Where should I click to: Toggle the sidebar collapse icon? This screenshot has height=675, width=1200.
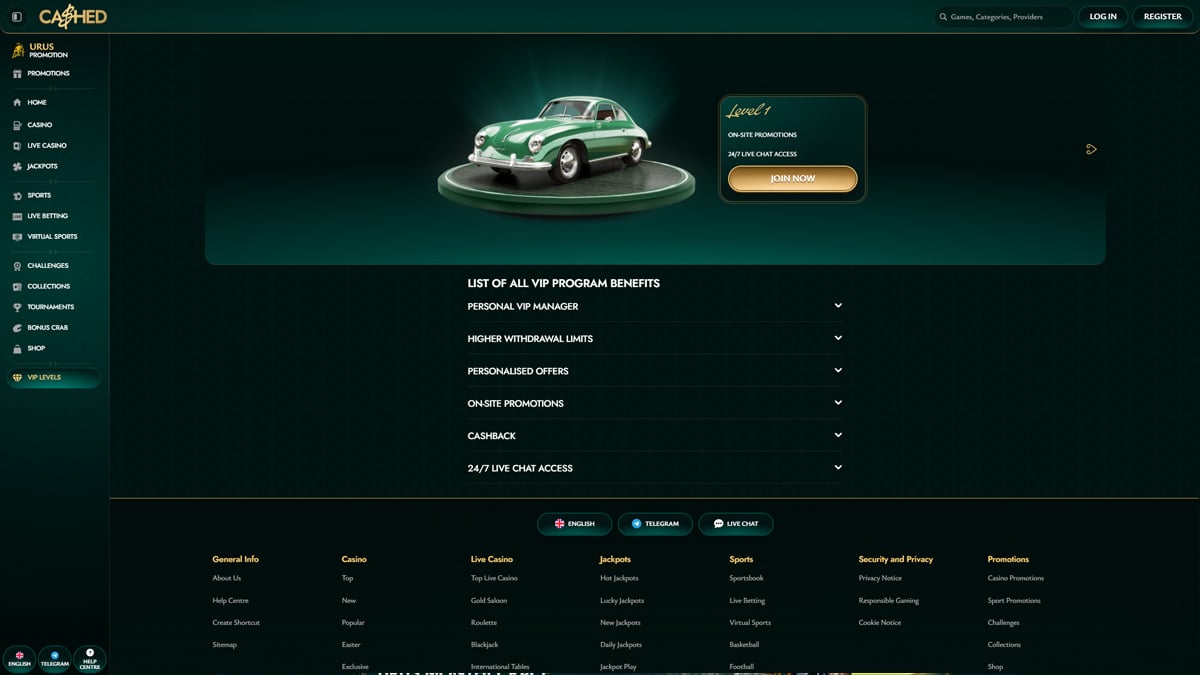(17, 17)
